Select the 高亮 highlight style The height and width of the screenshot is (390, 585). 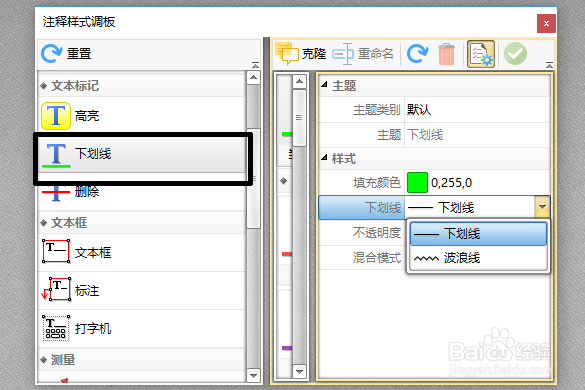point(142,116)
